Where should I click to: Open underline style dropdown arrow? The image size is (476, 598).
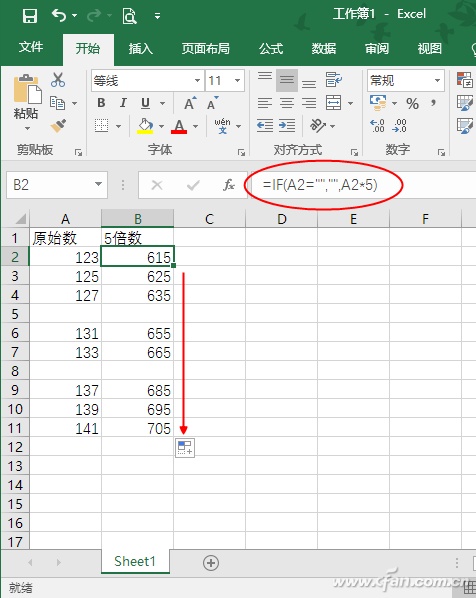tap(162, 103)
